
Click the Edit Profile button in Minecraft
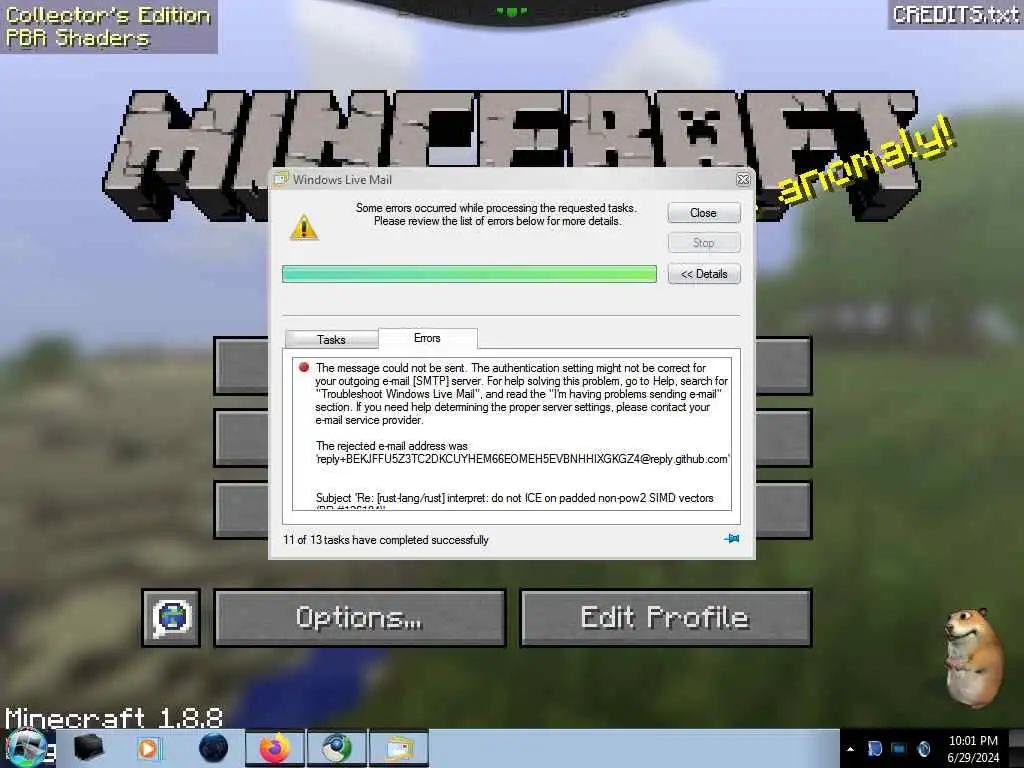(665, 618)
